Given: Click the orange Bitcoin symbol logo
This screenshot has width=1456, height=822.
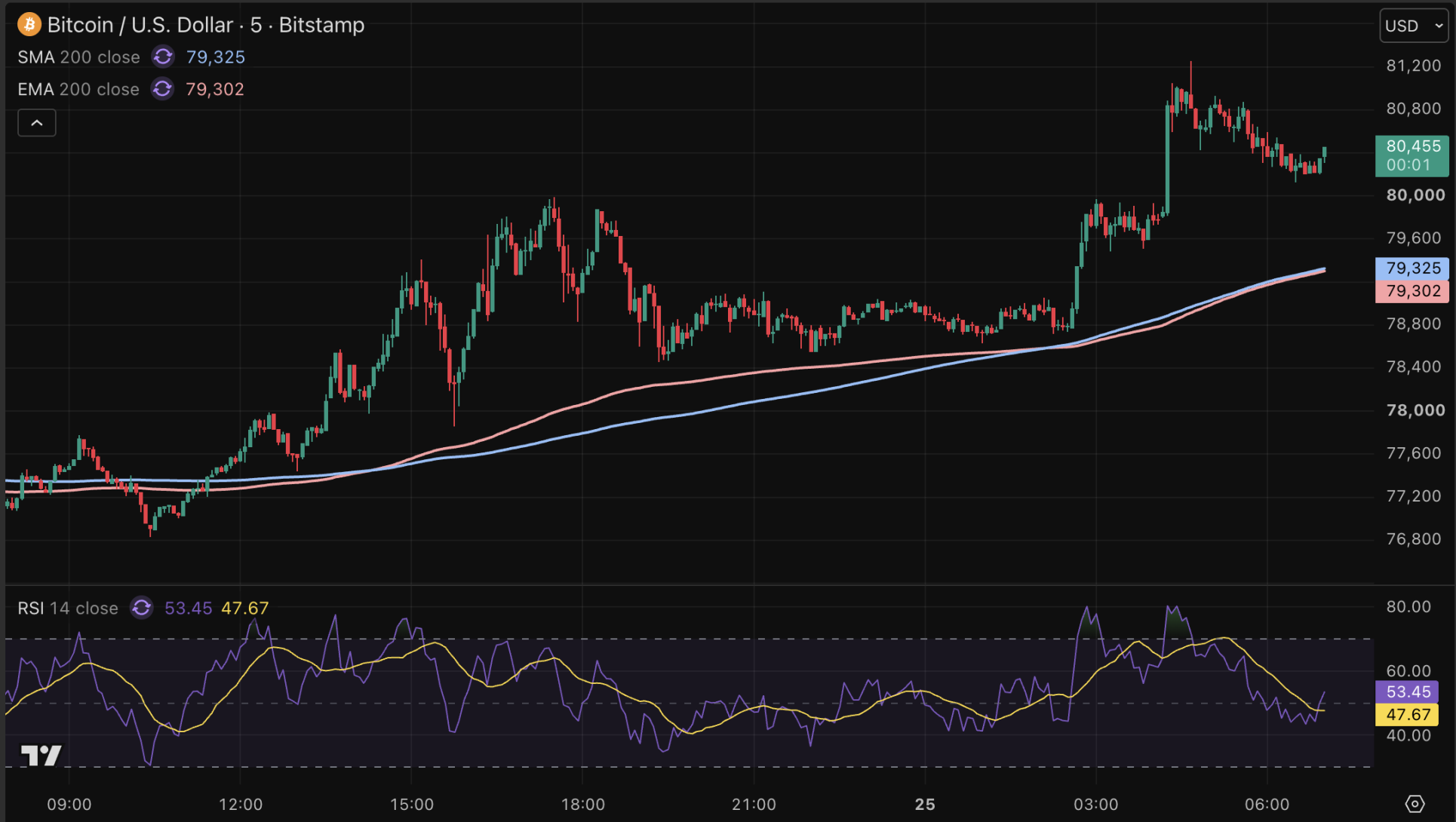Looking at the screenshot, I should (x=29, y=25).
